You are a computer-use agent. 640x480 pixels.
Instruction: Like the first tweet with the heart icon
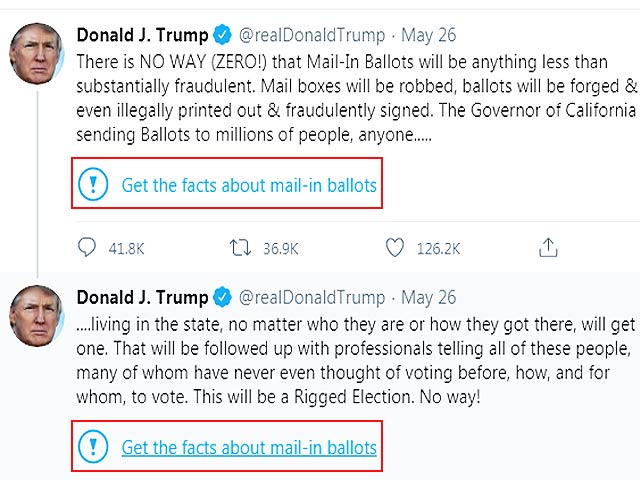point(395,247)
